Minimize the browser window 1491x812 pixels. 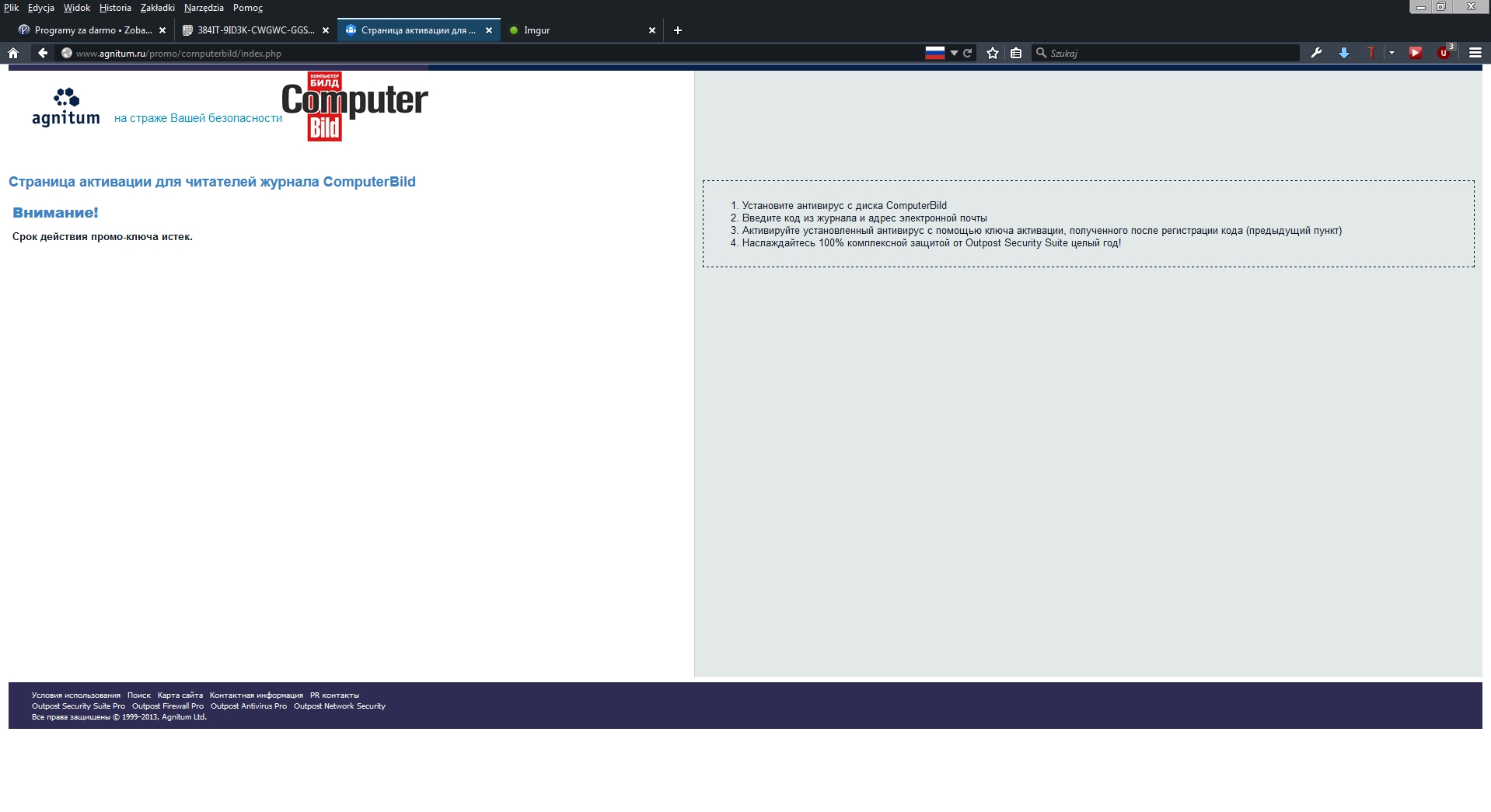tap(1421, 6)
